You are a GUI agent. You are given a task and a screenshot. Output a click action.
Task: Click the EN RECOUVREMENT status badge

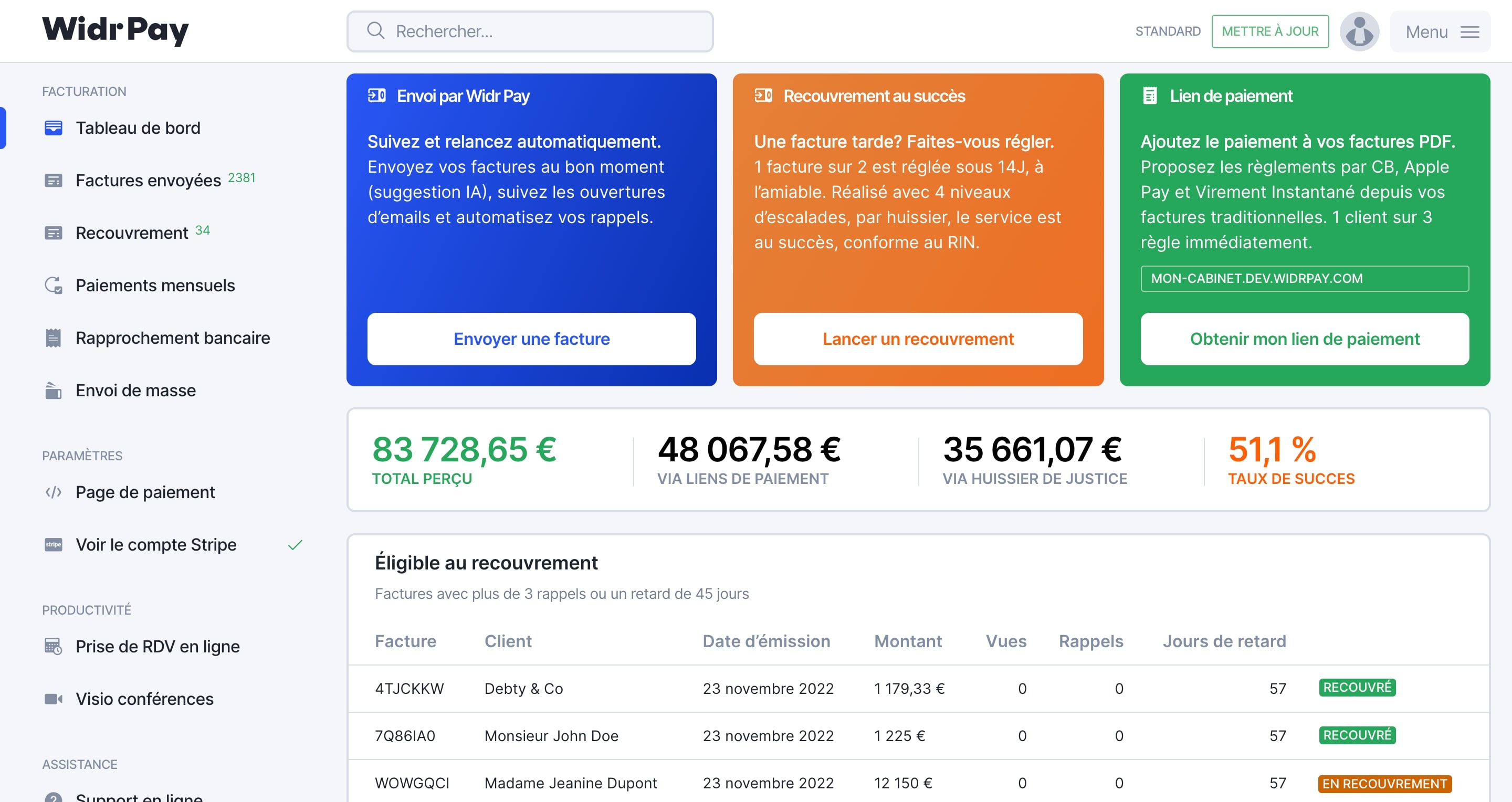tap(1384, 784)
